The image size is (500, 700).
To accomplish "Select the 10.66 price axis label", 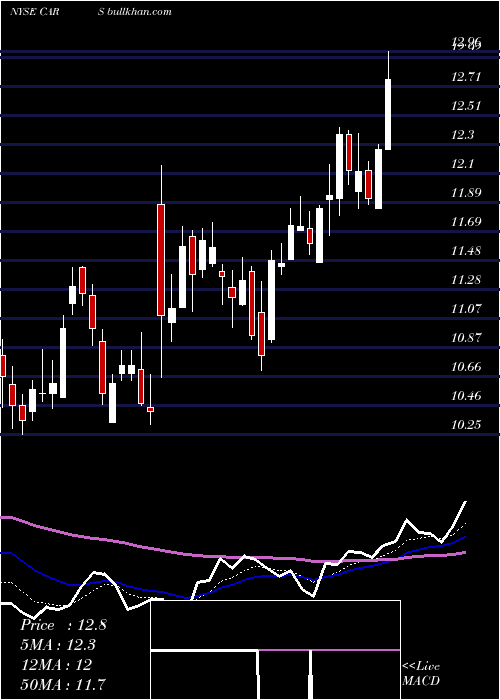I will pyautogui.click(x=466, y=367).
